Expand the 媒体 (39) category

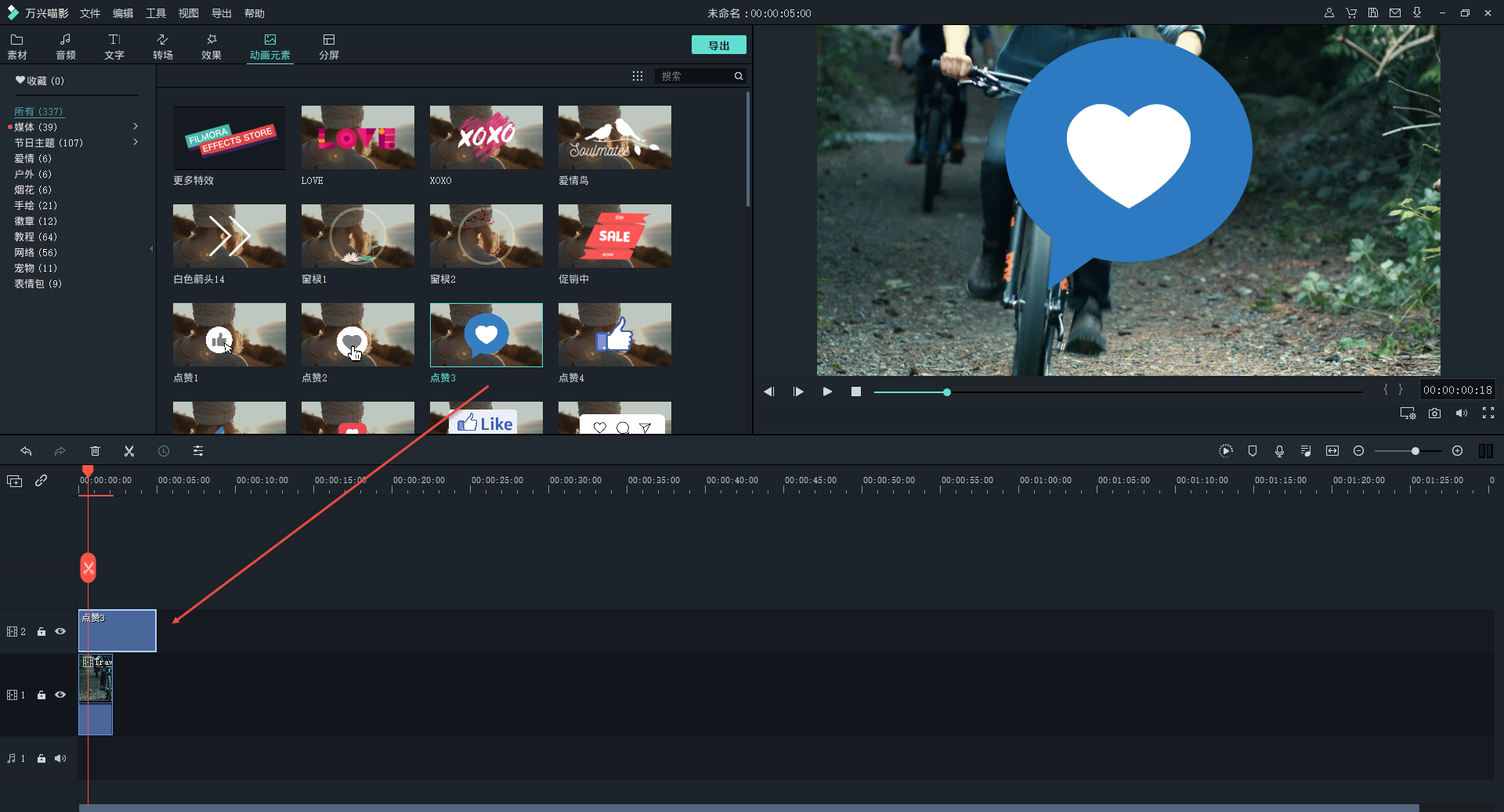pyautogui.click(x=136, y=126)
